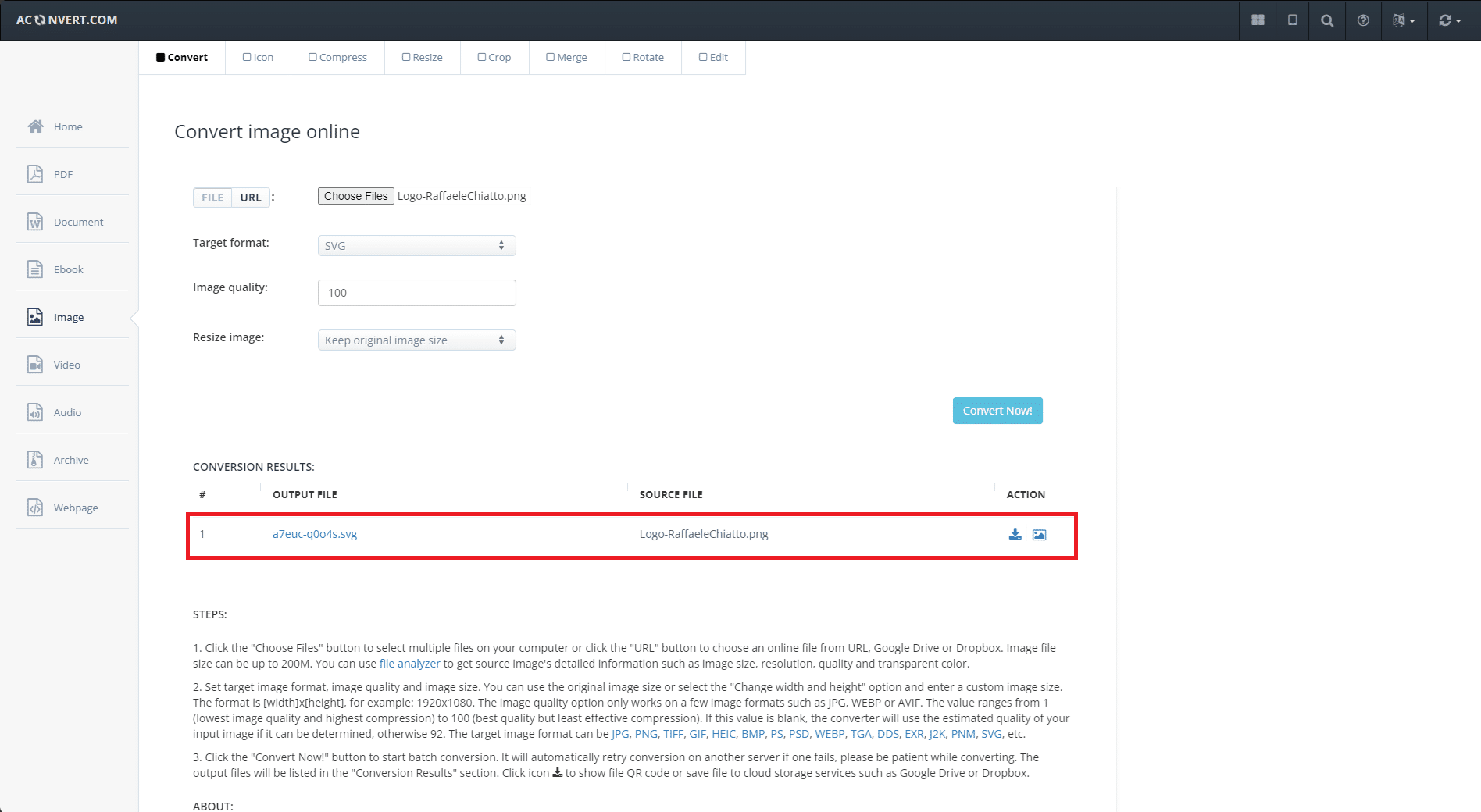Open the Archive converter section
Image resolution: width=1481 pixels, height=812 pixels.
point(71,460)
